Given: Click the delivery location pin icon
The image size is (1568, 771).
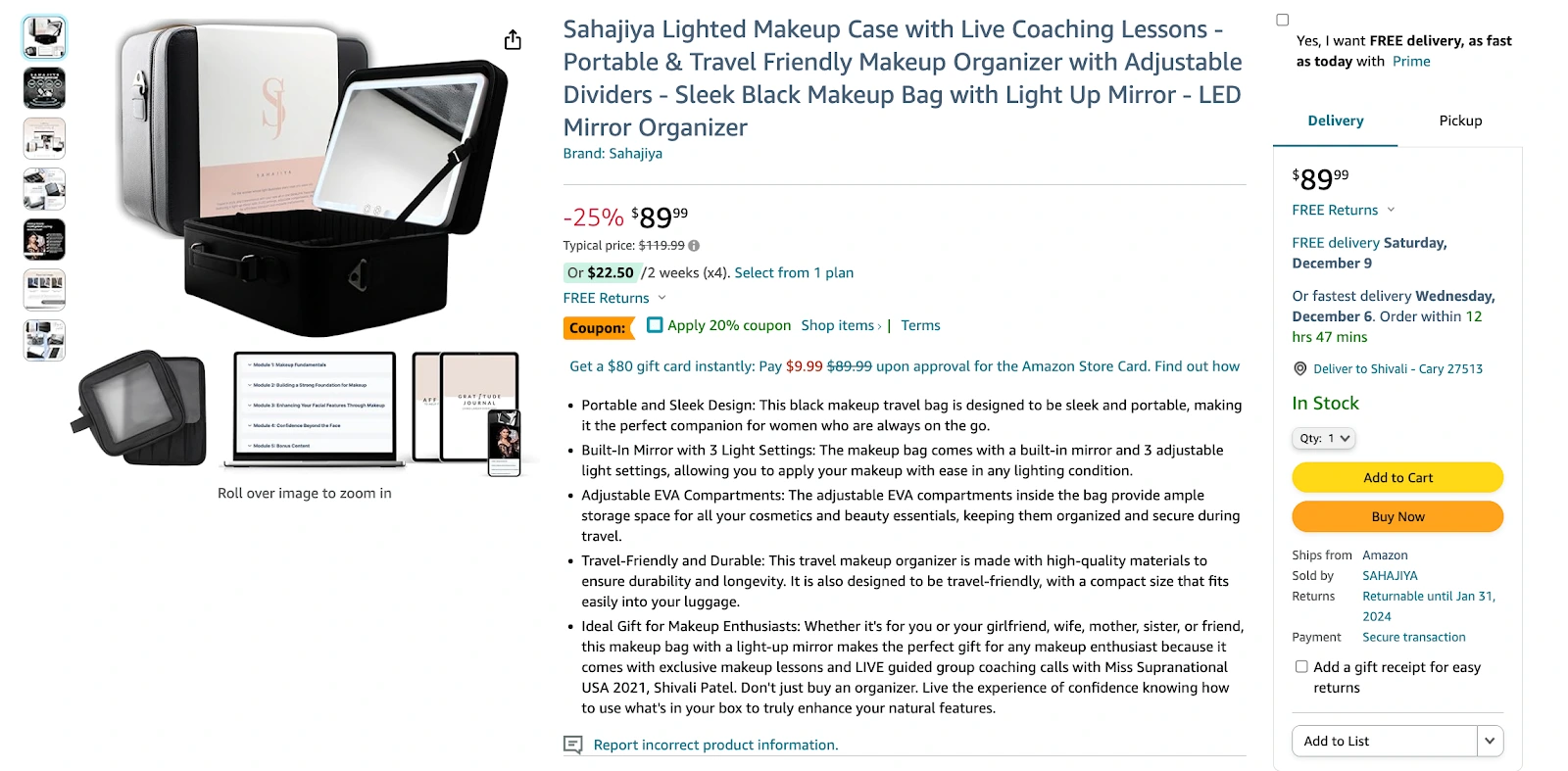Looking at the screenshot, I should [x=1299, y=369].
